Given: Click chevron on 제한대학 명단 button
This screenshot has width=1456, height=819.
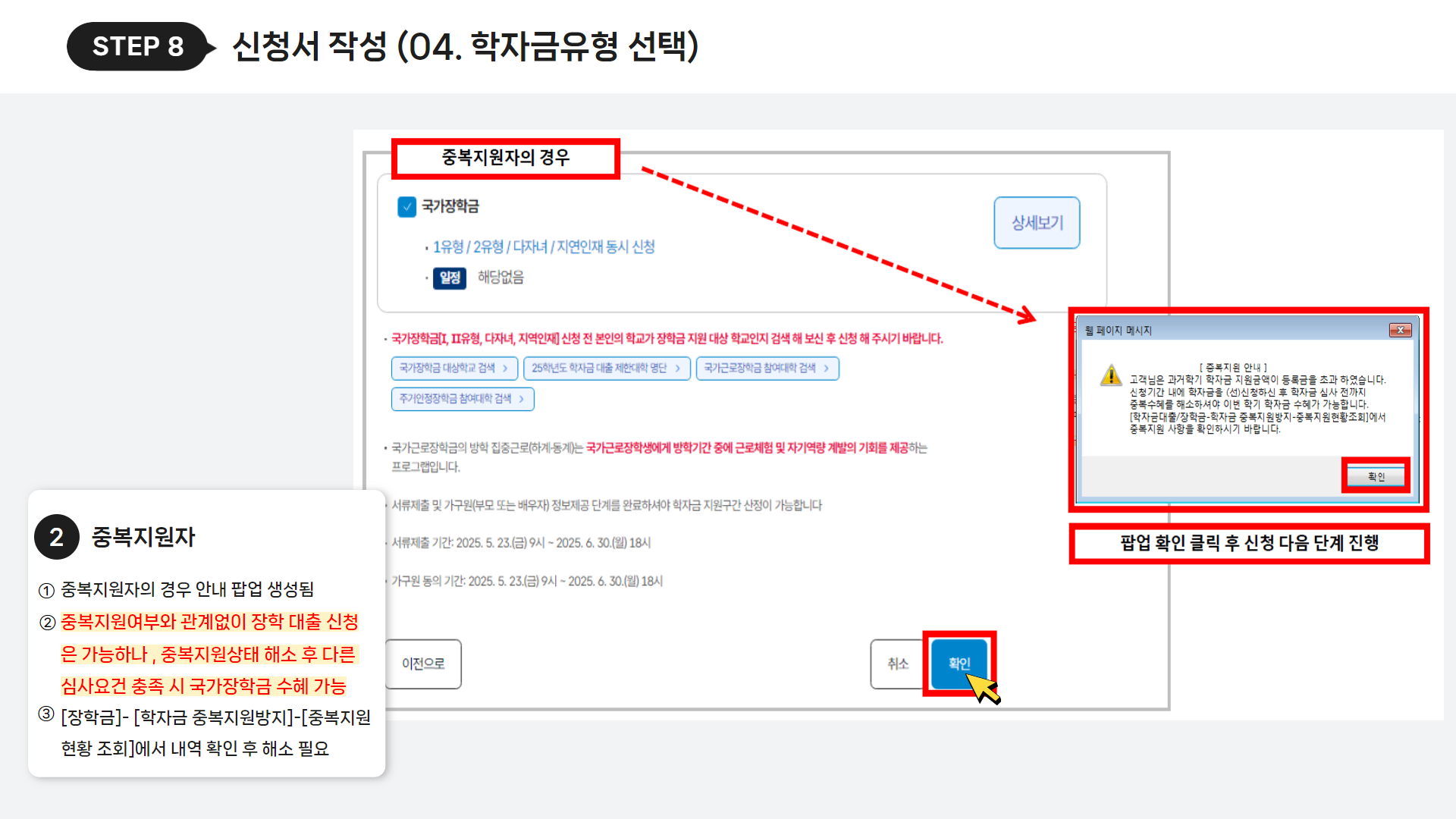Looking at the screenshot, I should coord(678,368).
